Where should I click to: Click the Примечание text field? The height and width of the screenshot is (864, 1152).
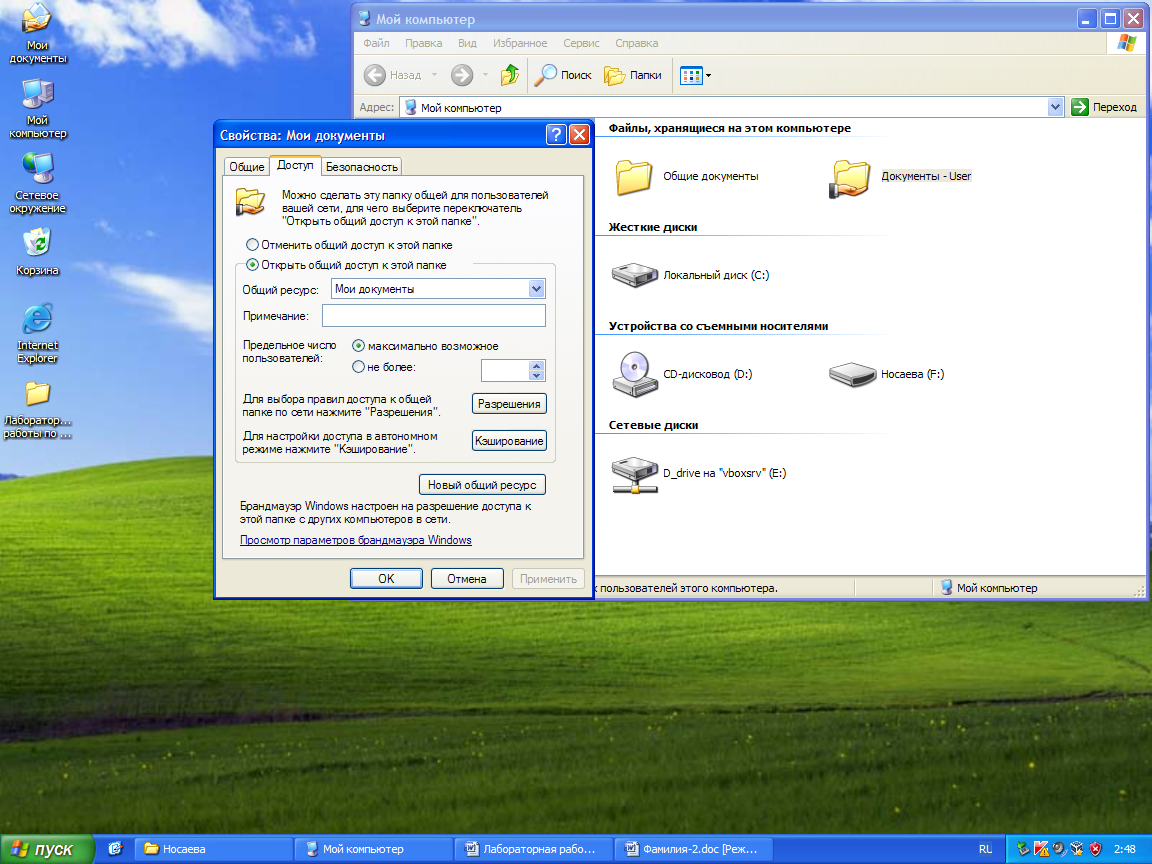pyautogui.click(x=433, y=315)
